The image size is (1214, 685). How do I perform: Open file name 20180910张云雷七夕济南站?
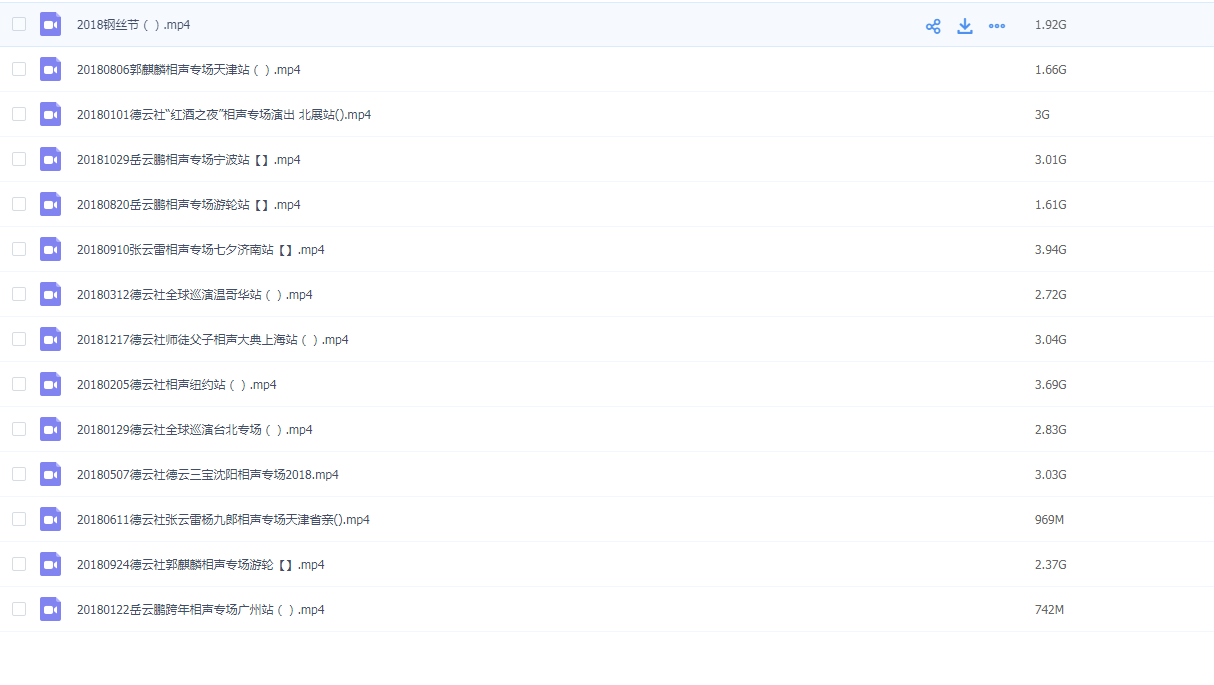tap(201, 250)
